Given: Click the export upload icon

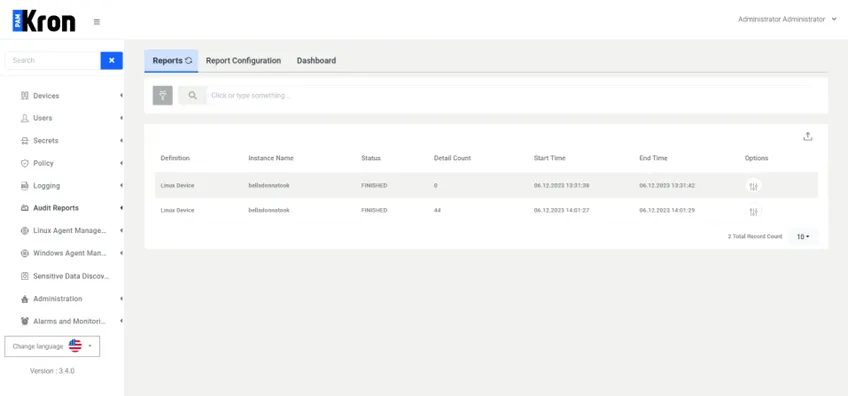Looking at the screenshot, I should click(807, 136).
